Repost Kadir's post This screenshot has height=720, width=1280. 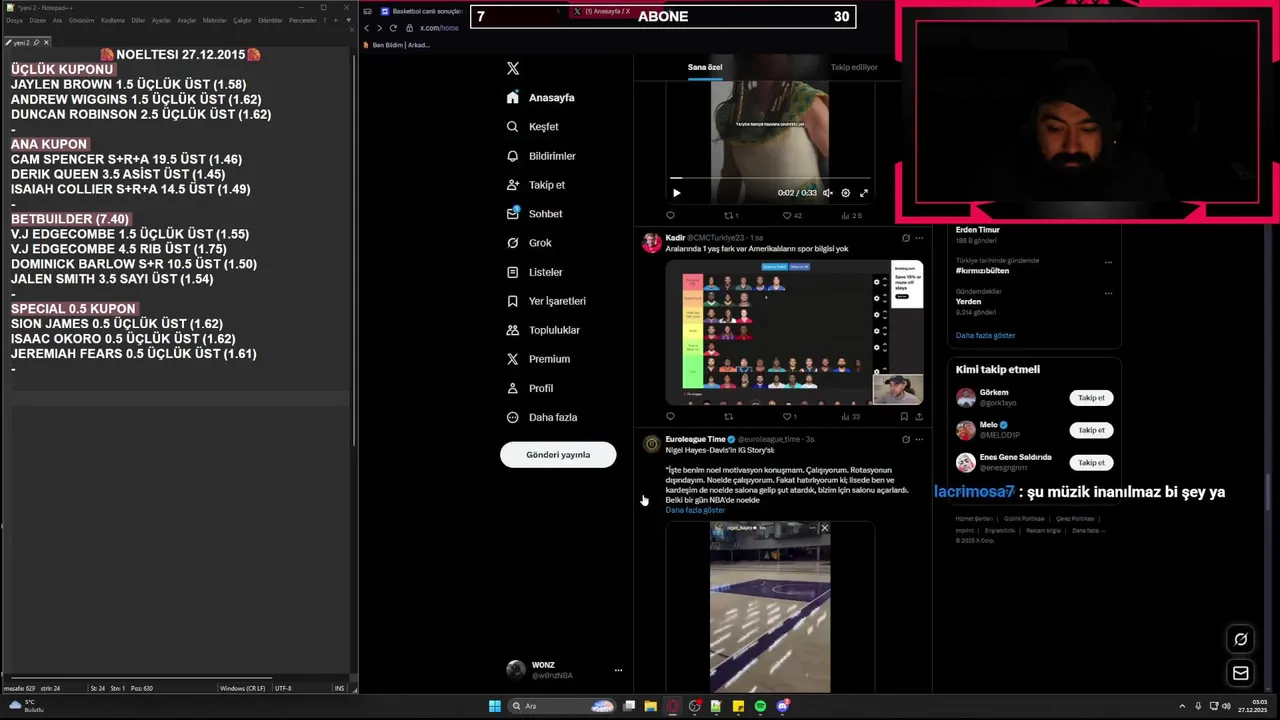(x=728, y=416)
